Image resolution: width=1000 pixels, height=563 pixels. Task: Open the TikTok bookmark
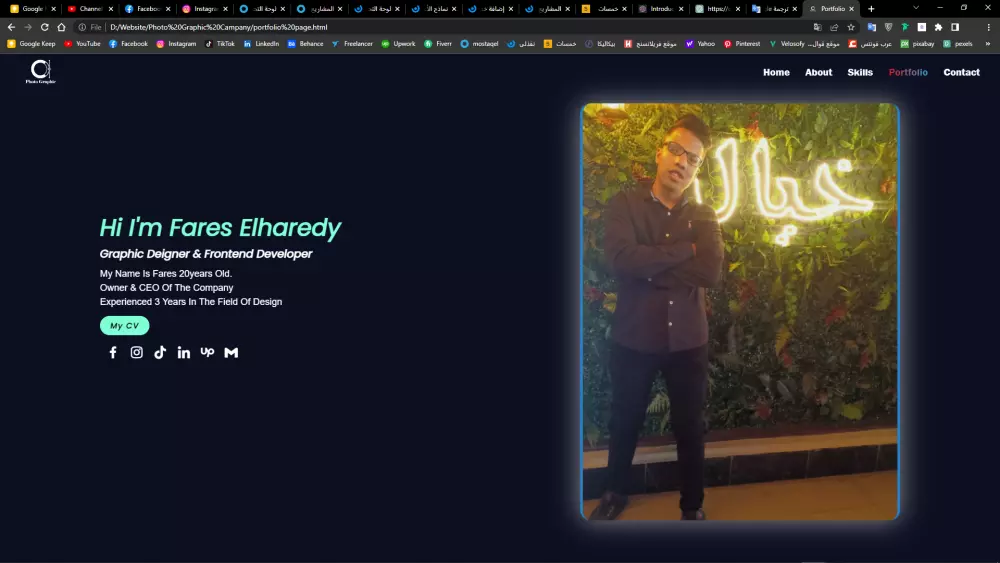219,44
